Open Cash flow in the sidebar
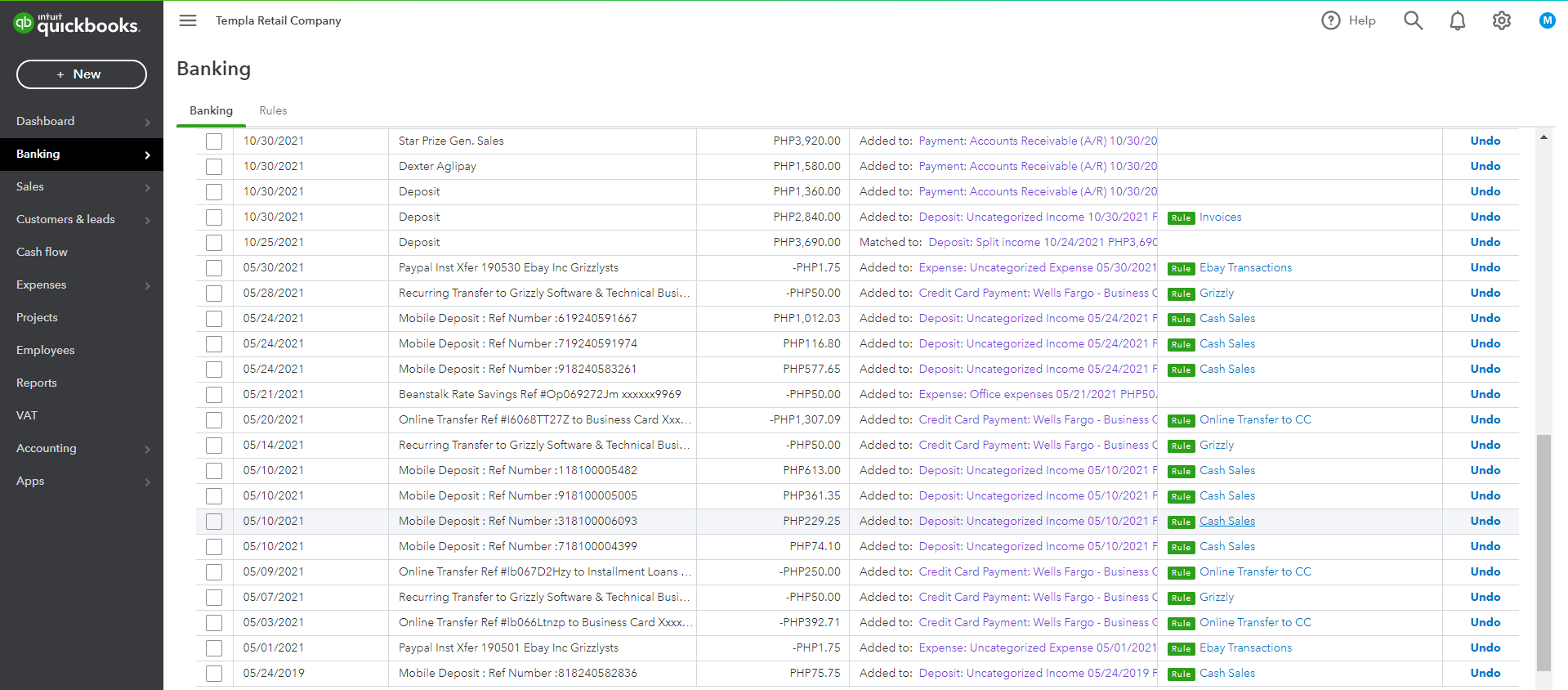The width and height of the screenshot is (1568, 690). pos(42,252)
